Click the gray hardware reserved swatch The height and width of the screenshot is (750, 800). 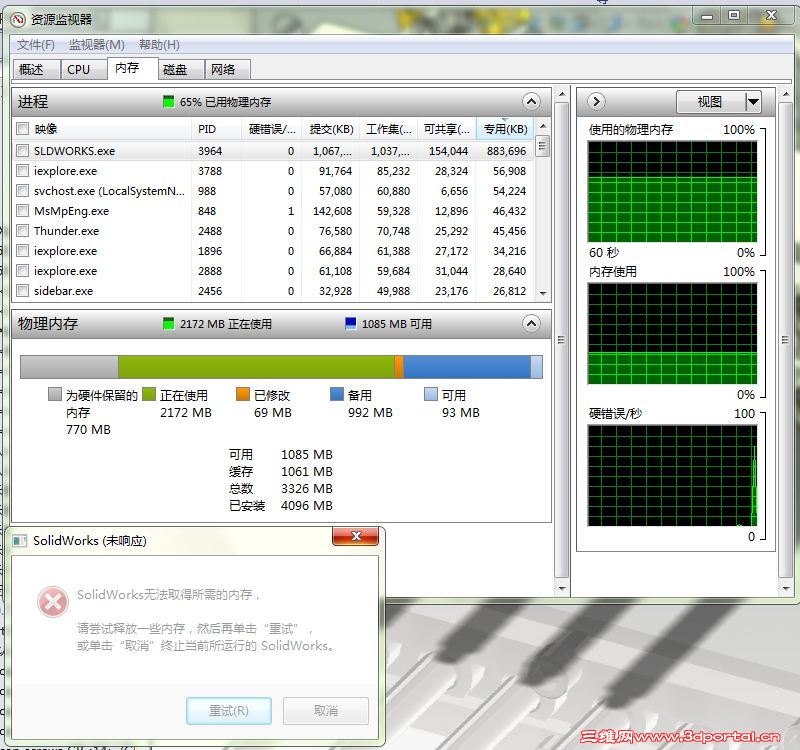tap(55, 394)
